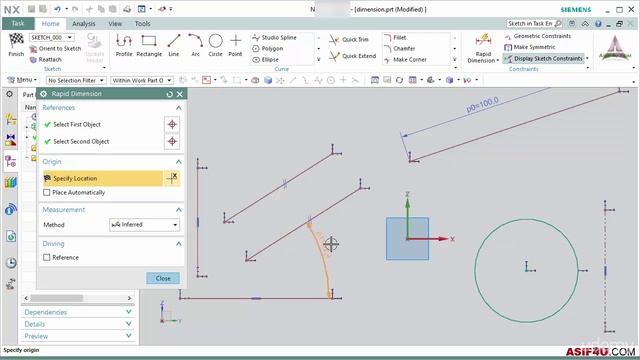640x360 pixels.
Task: Collapse the Driving section
Action: click(x=178, y=244)
